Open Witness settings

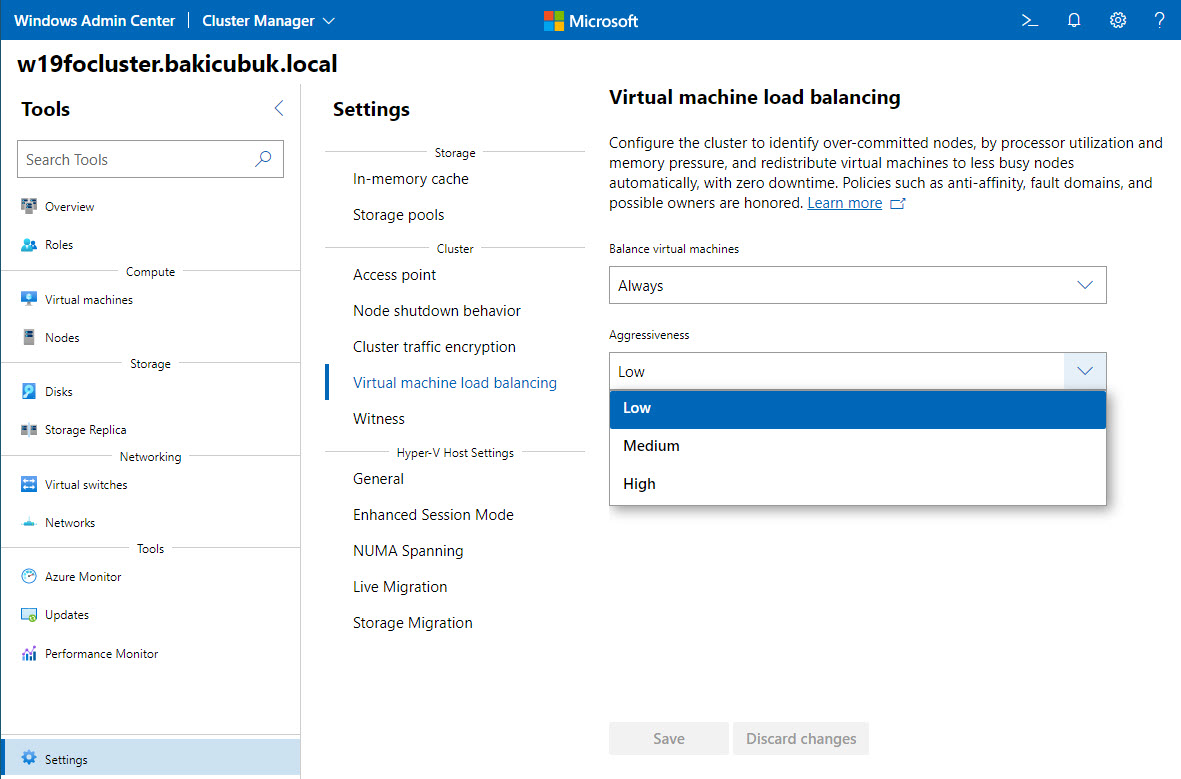[x=379, y=419]
